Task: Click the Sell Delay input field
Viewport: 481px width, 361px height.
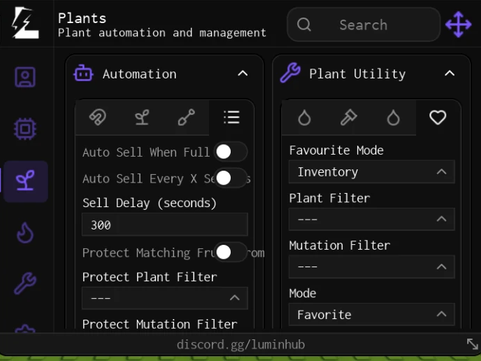Action: (165, 225)
